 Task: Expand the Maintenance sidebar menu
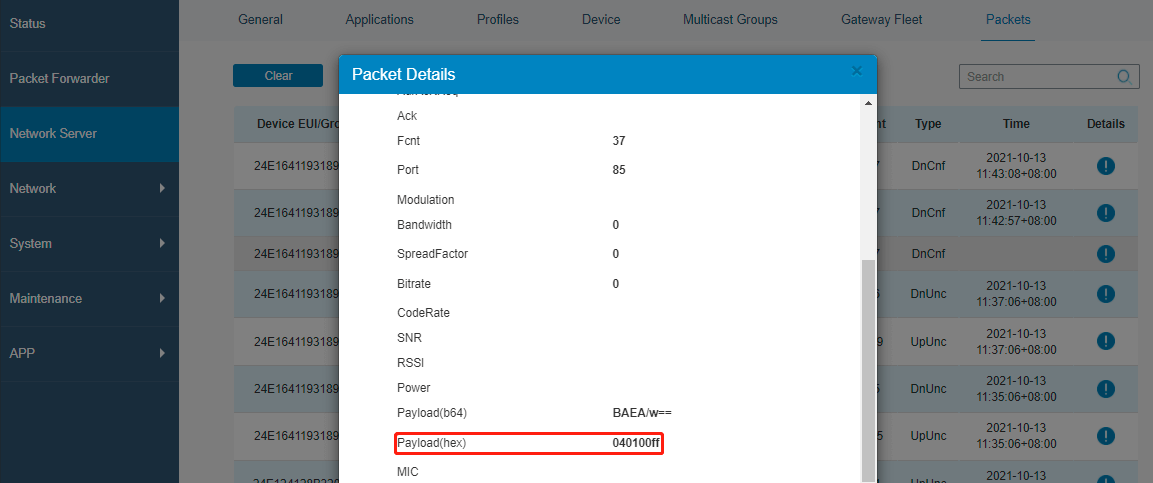pyautogui.click(x=88, y=298)
